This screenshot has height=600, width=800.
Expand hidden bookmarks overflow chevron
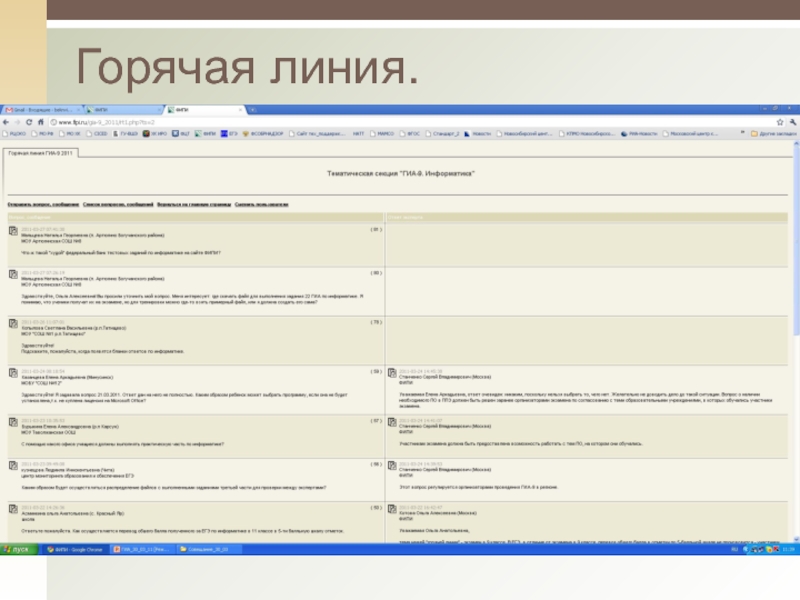point(741,133)
